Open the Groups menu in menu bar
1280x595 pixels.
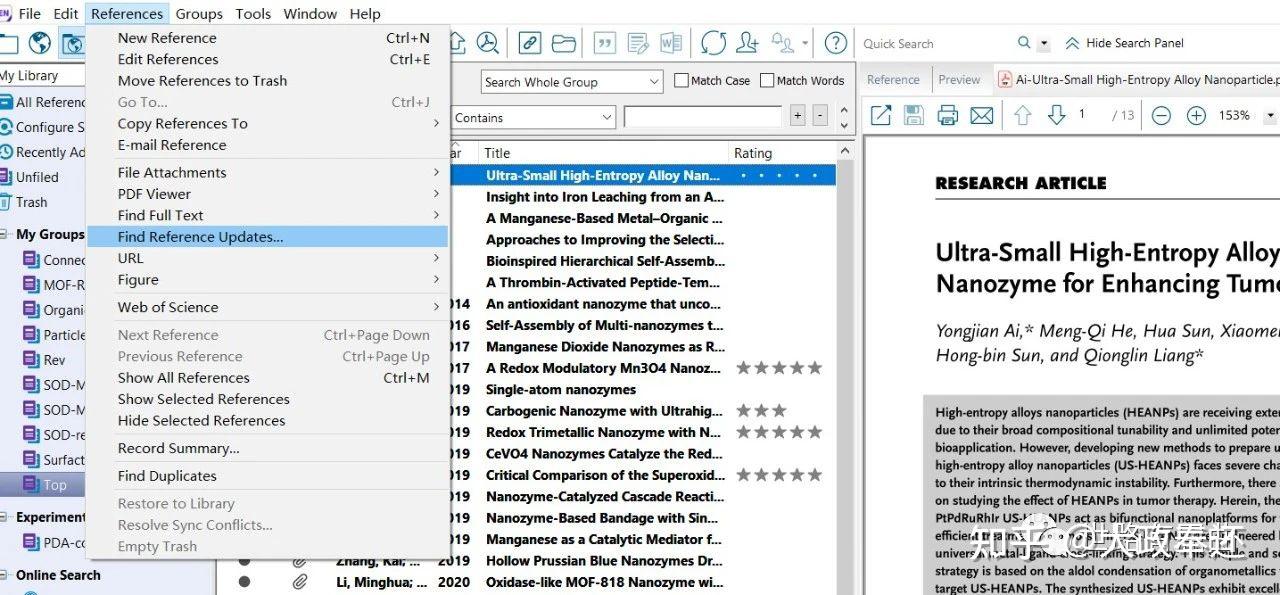pyautogui.click(x=199, y=13)
